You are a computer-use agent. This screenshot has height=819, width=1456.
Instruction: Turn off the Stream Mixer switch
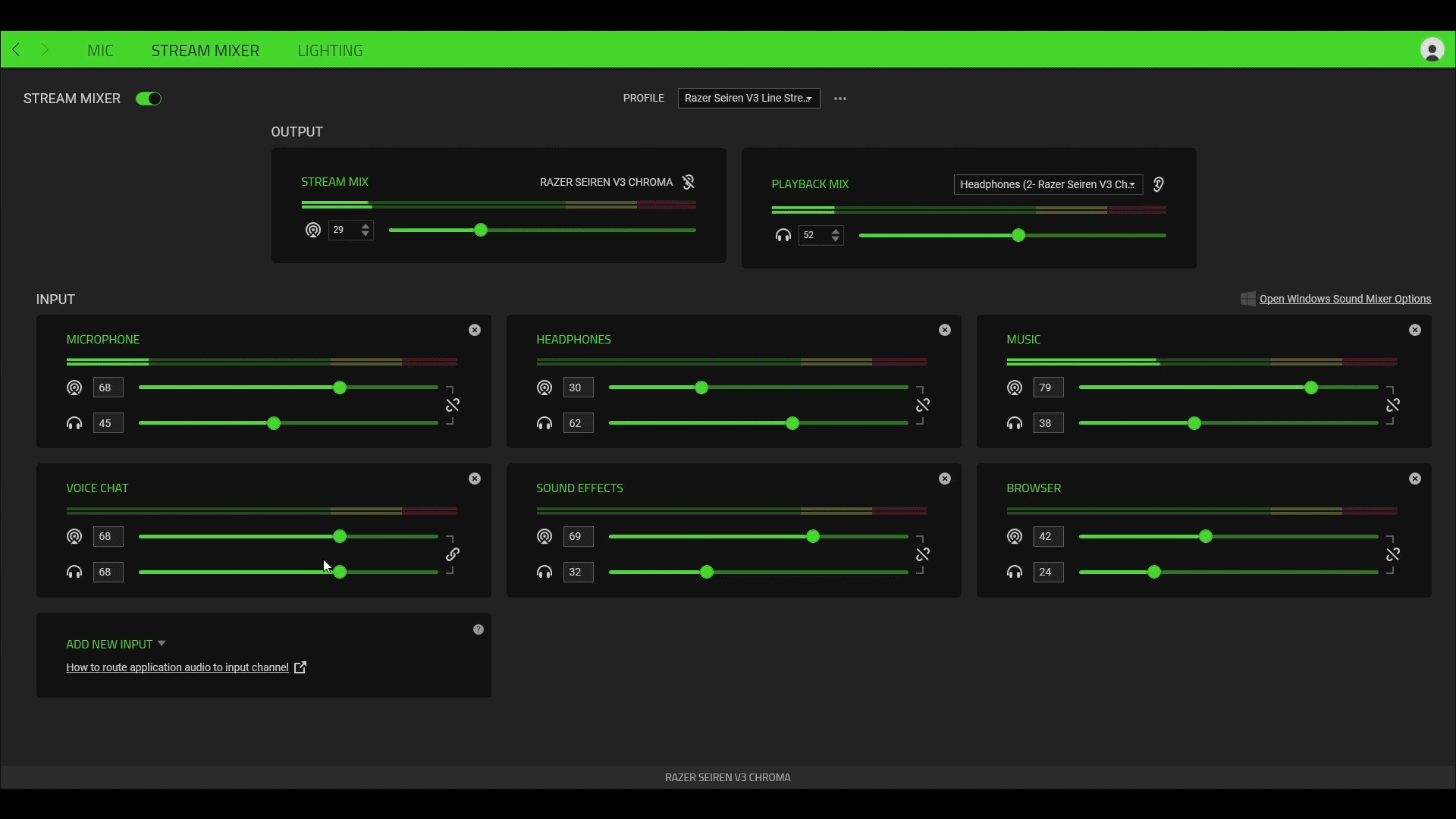pyautogui.click(x=149, y=99)
